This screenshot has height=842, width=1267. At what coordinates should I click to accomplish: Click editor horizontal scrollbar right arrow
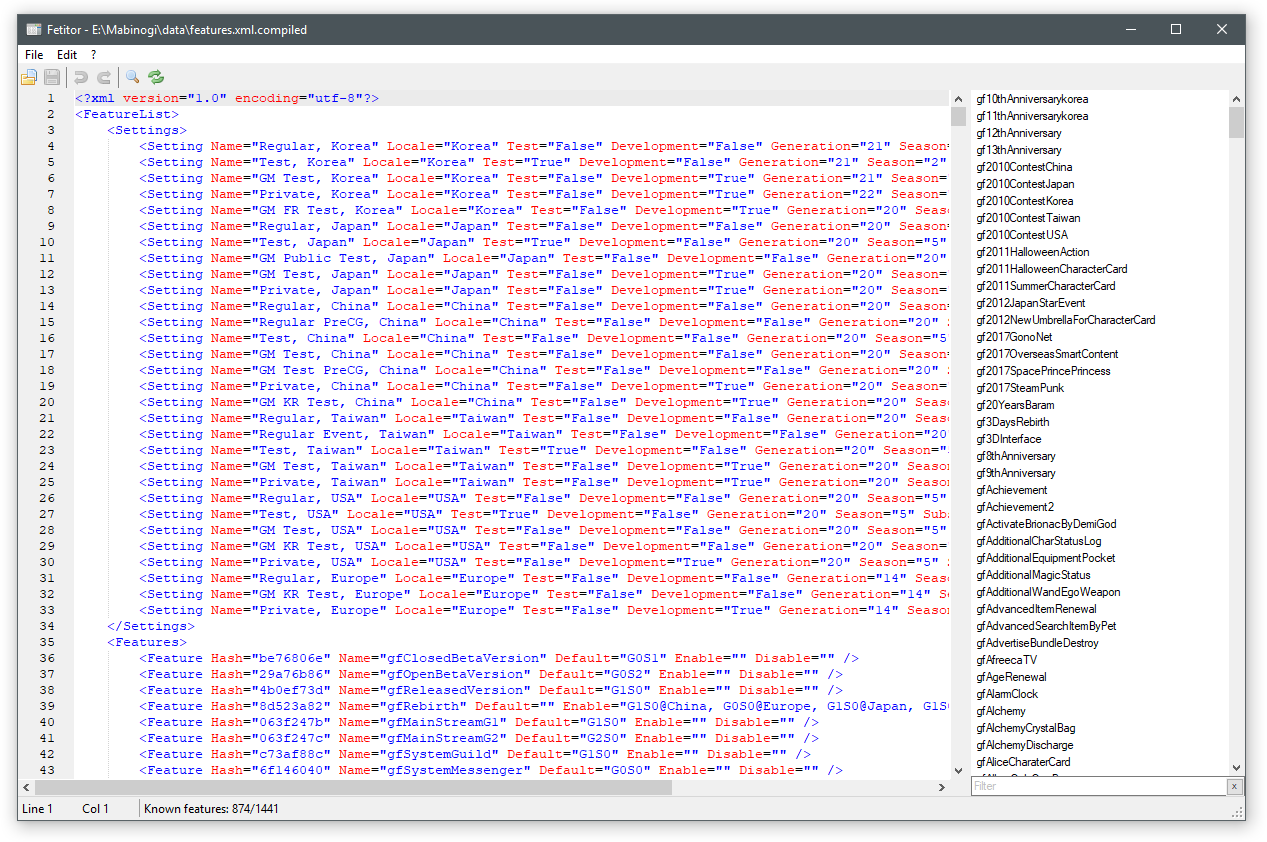pyautogui.click(x=941, y=788)
